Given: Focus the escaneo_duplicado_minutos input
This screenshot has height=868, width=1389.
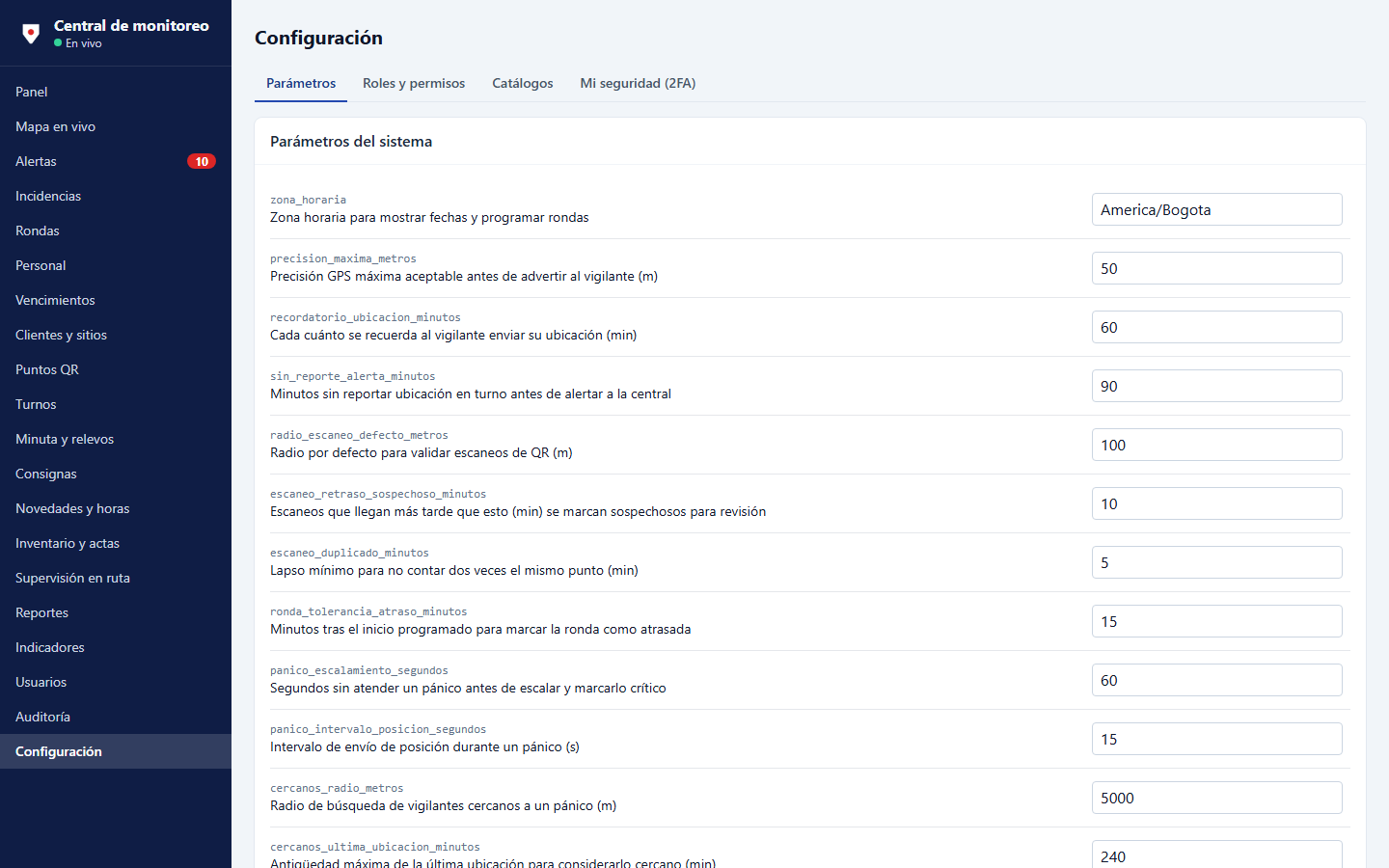Looking at the screenshot, I should 1217,562.
